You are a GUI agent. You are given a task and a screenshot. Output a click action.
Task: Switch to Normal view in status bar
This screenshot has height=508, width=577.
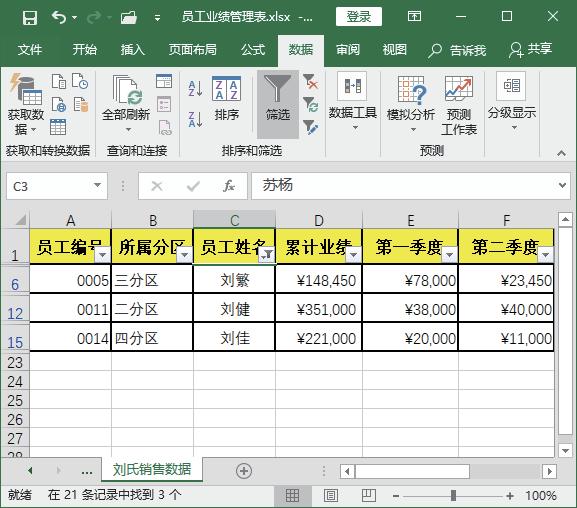(293, 495)
